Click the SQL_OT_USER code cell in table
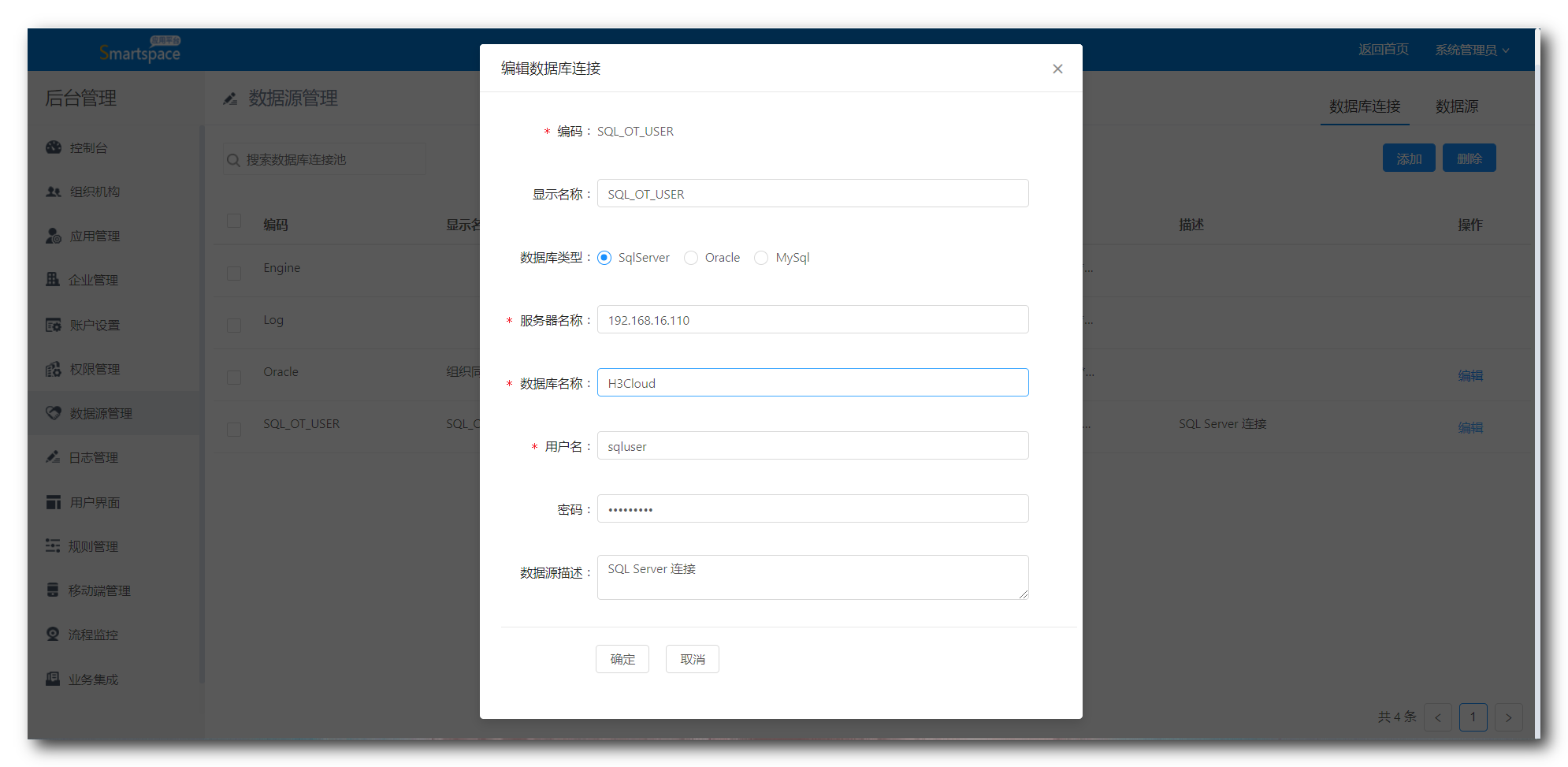1568x767 pixels. [x=302, y=424]
